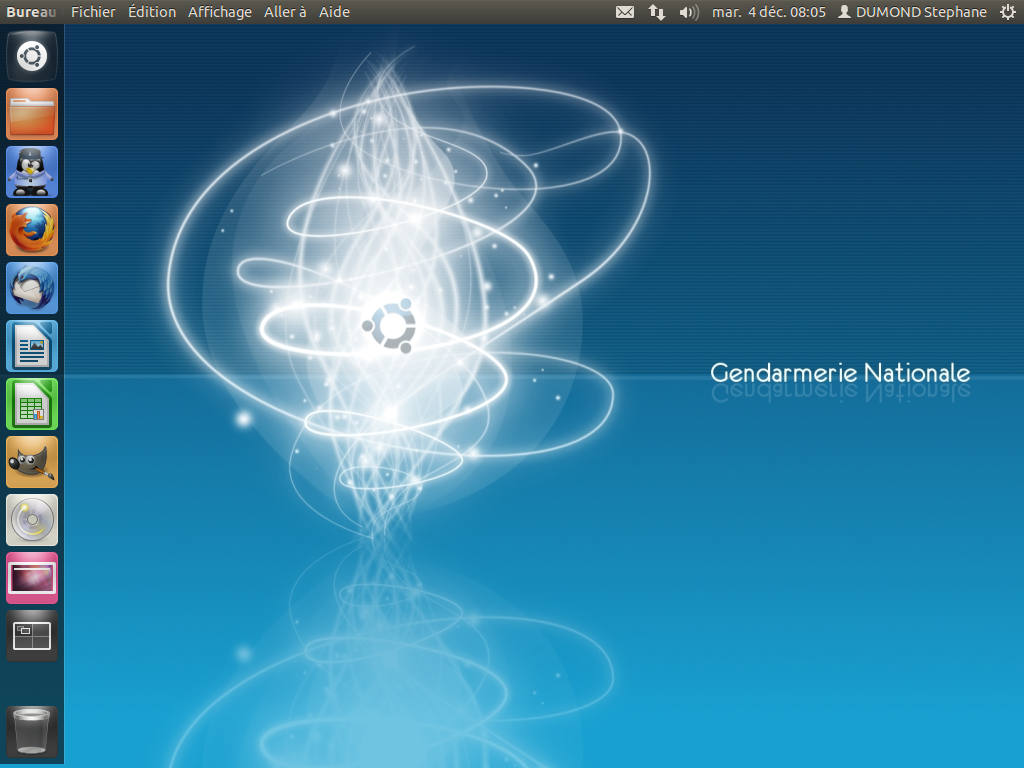The image size is (1024, 768).
Task: Launch Firefox from the launcher
Action: (x=31, y=230)
